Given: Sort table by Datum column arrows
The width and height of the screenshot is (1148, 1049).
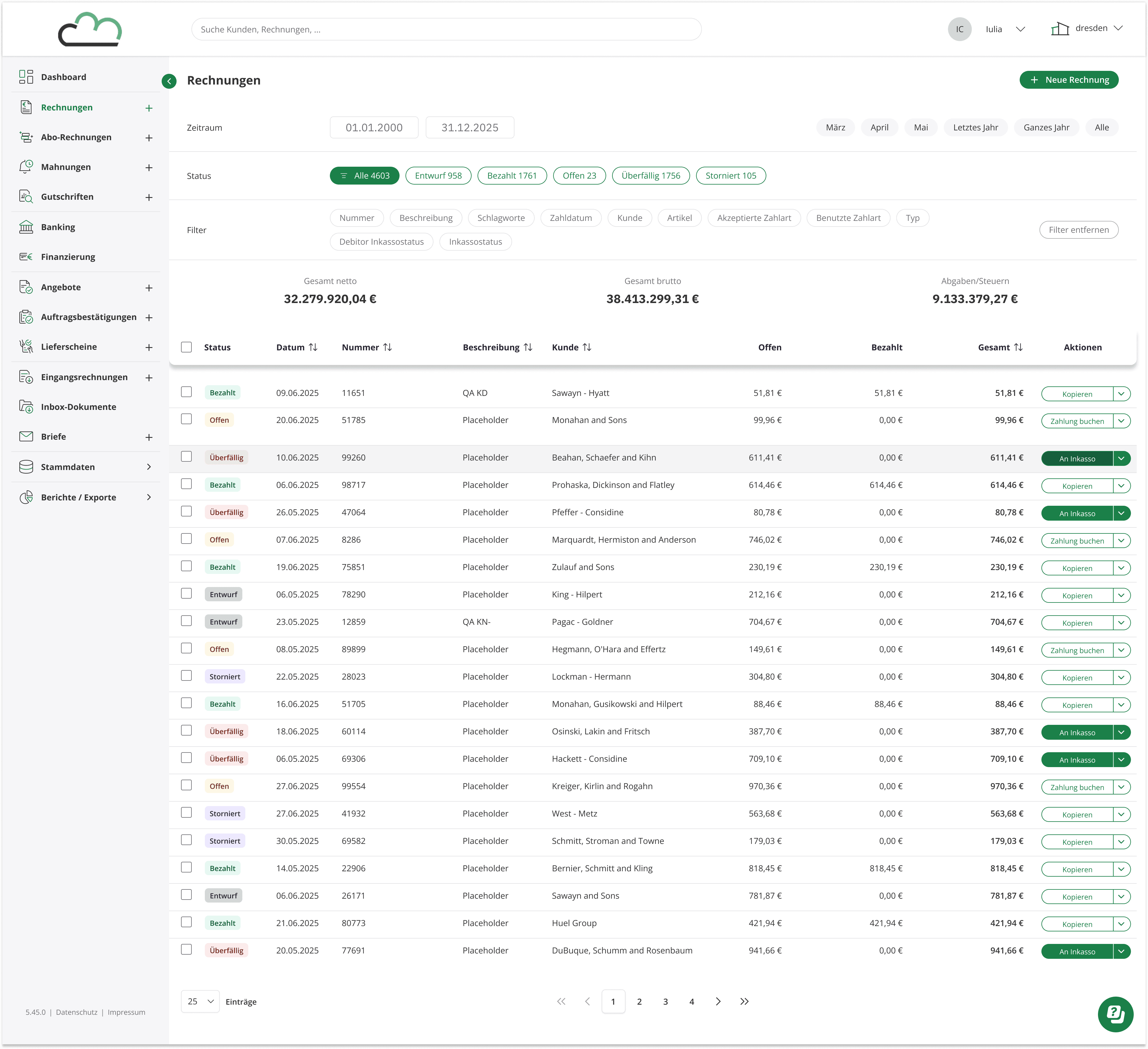Looking at the screenshot, I should pos(313,347).
